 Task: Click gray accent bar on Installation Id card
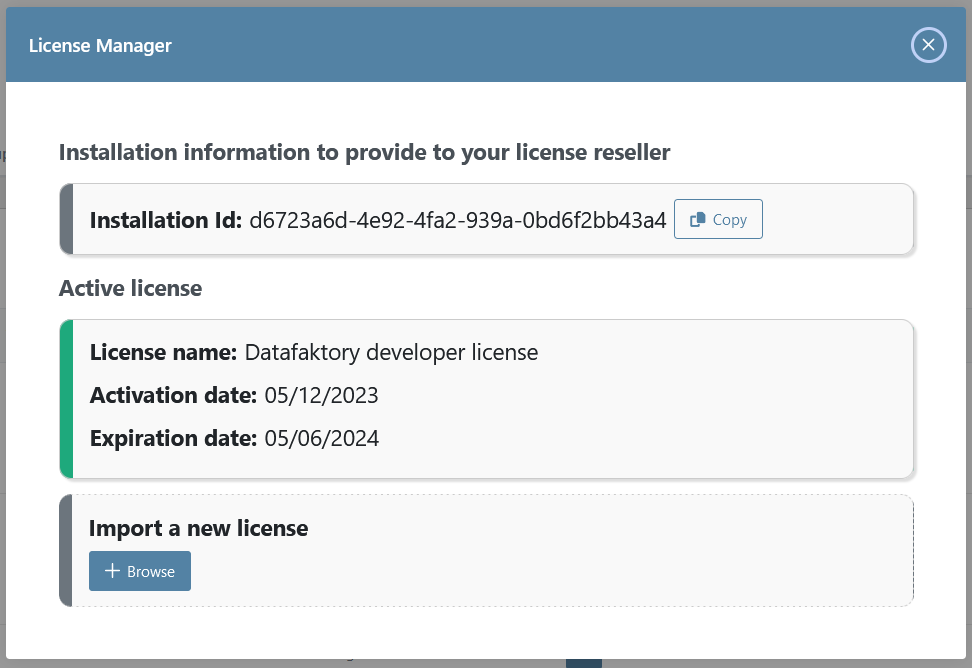pos(66,219)
